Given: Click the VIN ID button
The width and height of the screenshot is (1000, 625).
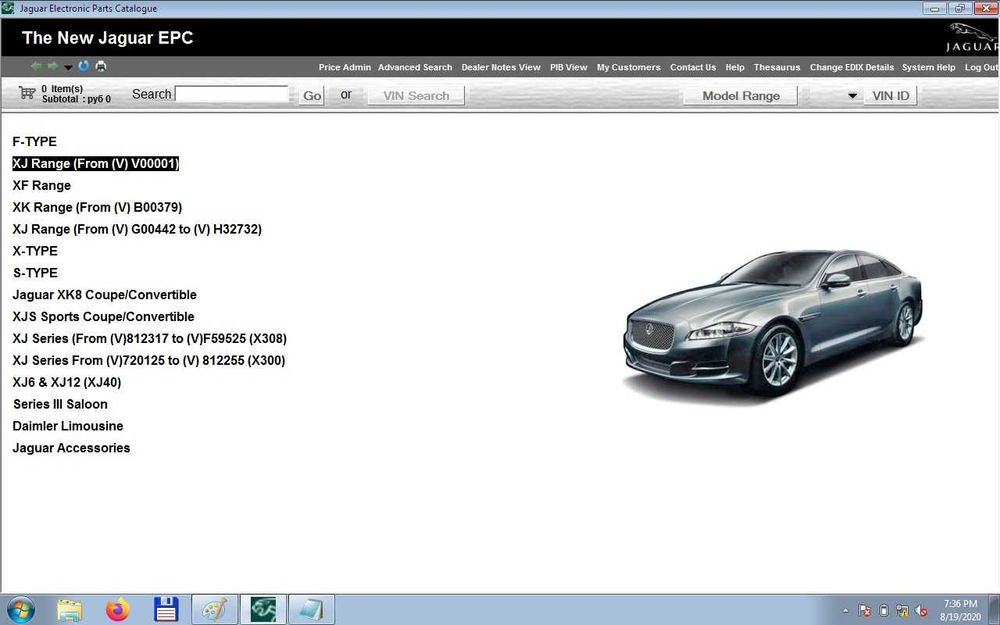Looking at the screenshot, I should tap(890, 96).
